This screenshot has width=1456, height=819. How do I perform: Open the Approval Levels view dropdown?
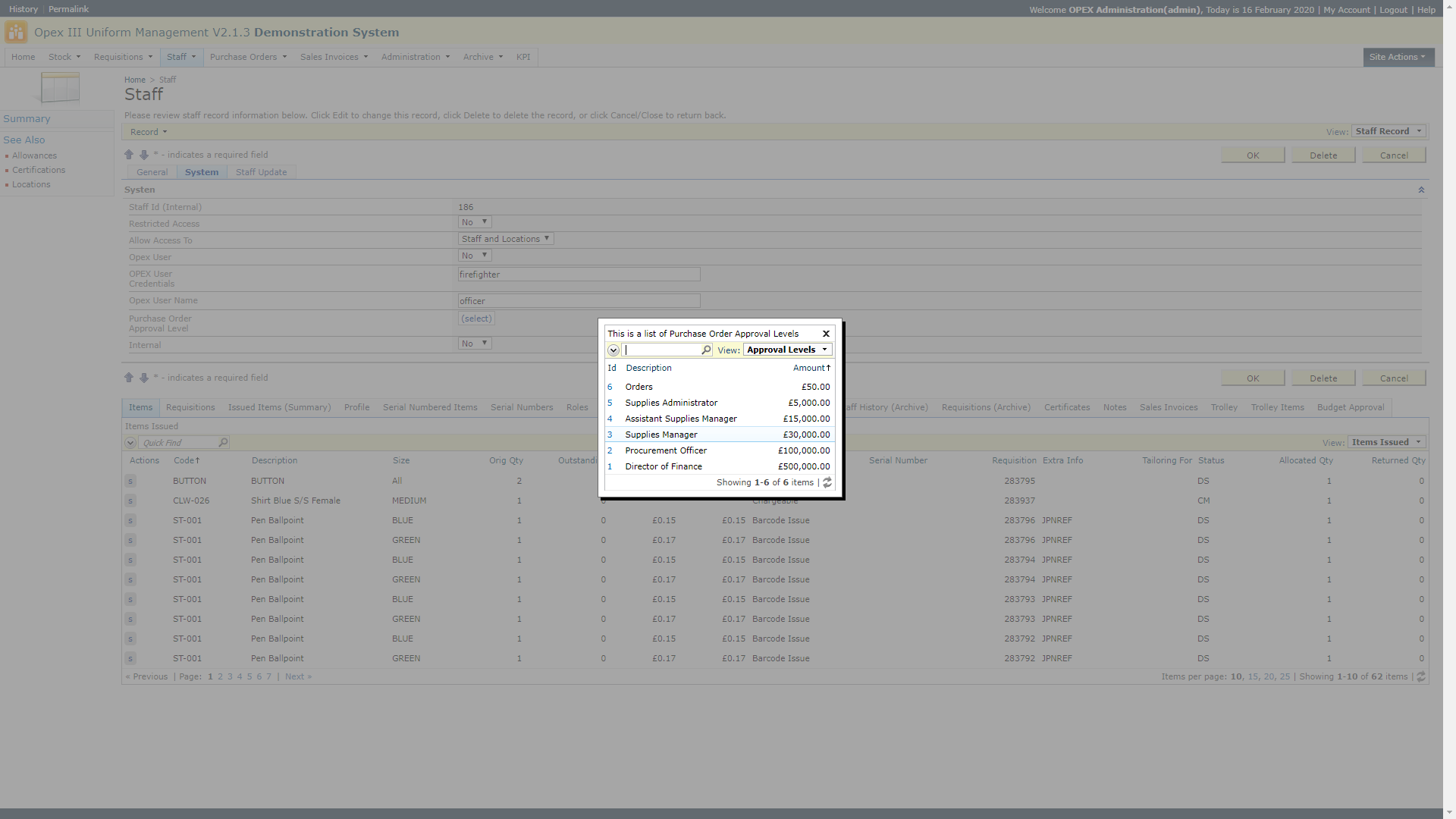pos(787,350)
